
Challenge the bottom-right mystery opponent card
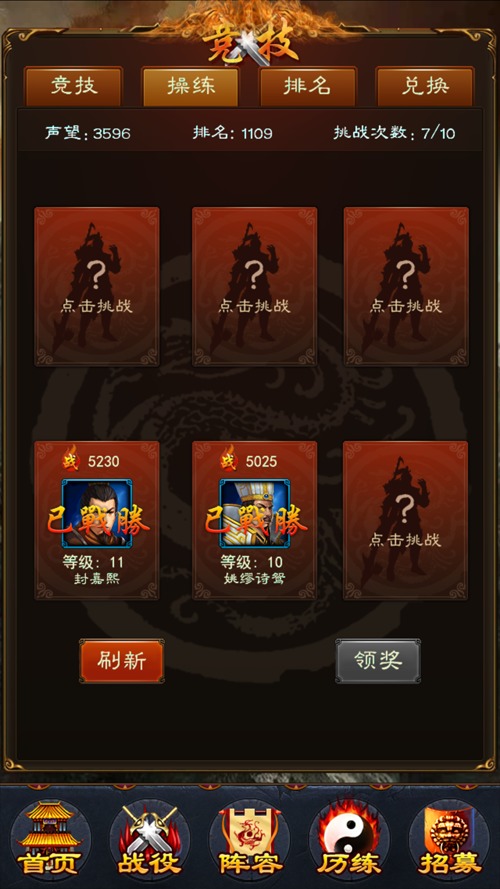pyautogui.click(x=406, y=520)
